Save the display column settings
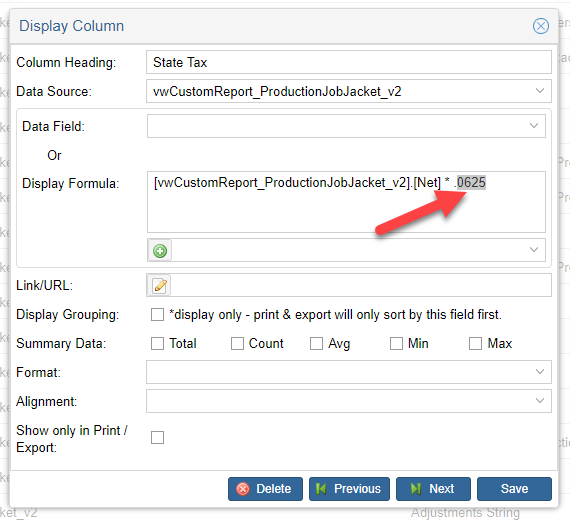The width and height of the screenshot is (570, 520). [x=514, y=489]
